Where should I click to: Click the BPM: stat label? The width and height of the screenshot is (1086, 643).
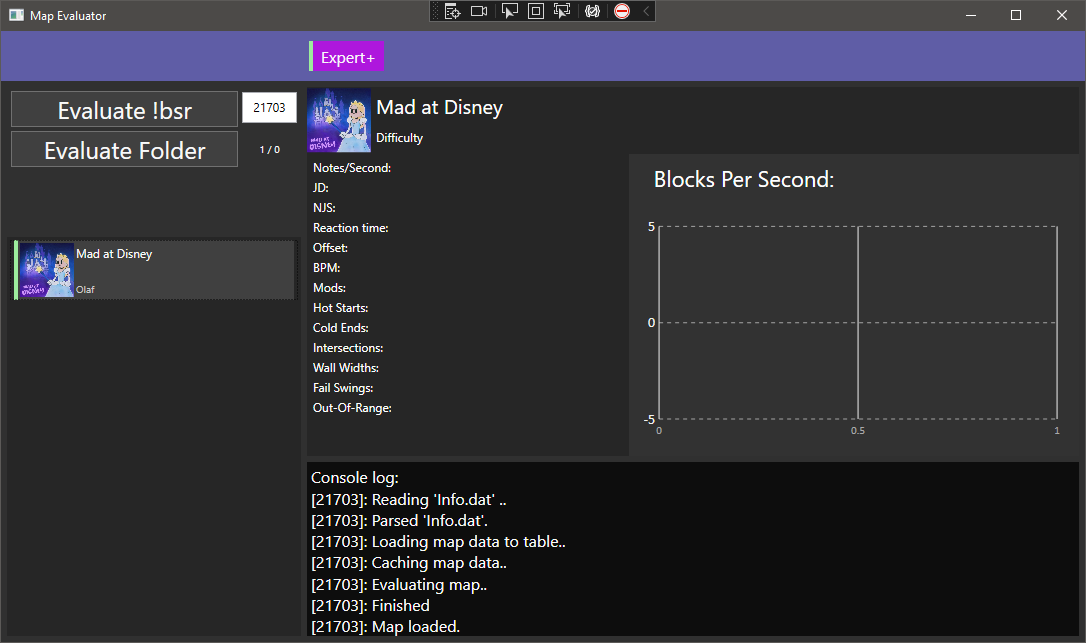point(326,267)
